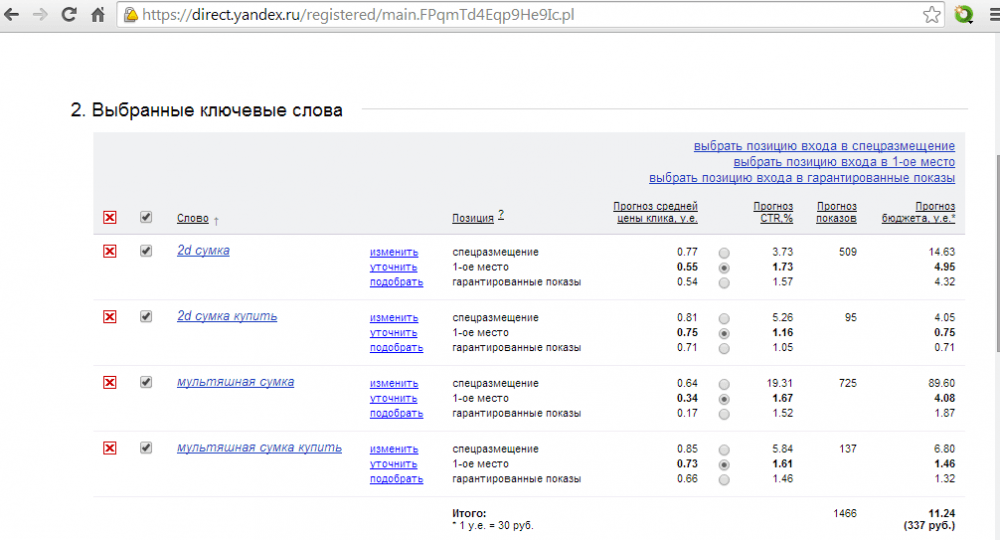Click the total budget value '11.24'
Viewport: 1000px width, 540px height.
tap(941, 513)
